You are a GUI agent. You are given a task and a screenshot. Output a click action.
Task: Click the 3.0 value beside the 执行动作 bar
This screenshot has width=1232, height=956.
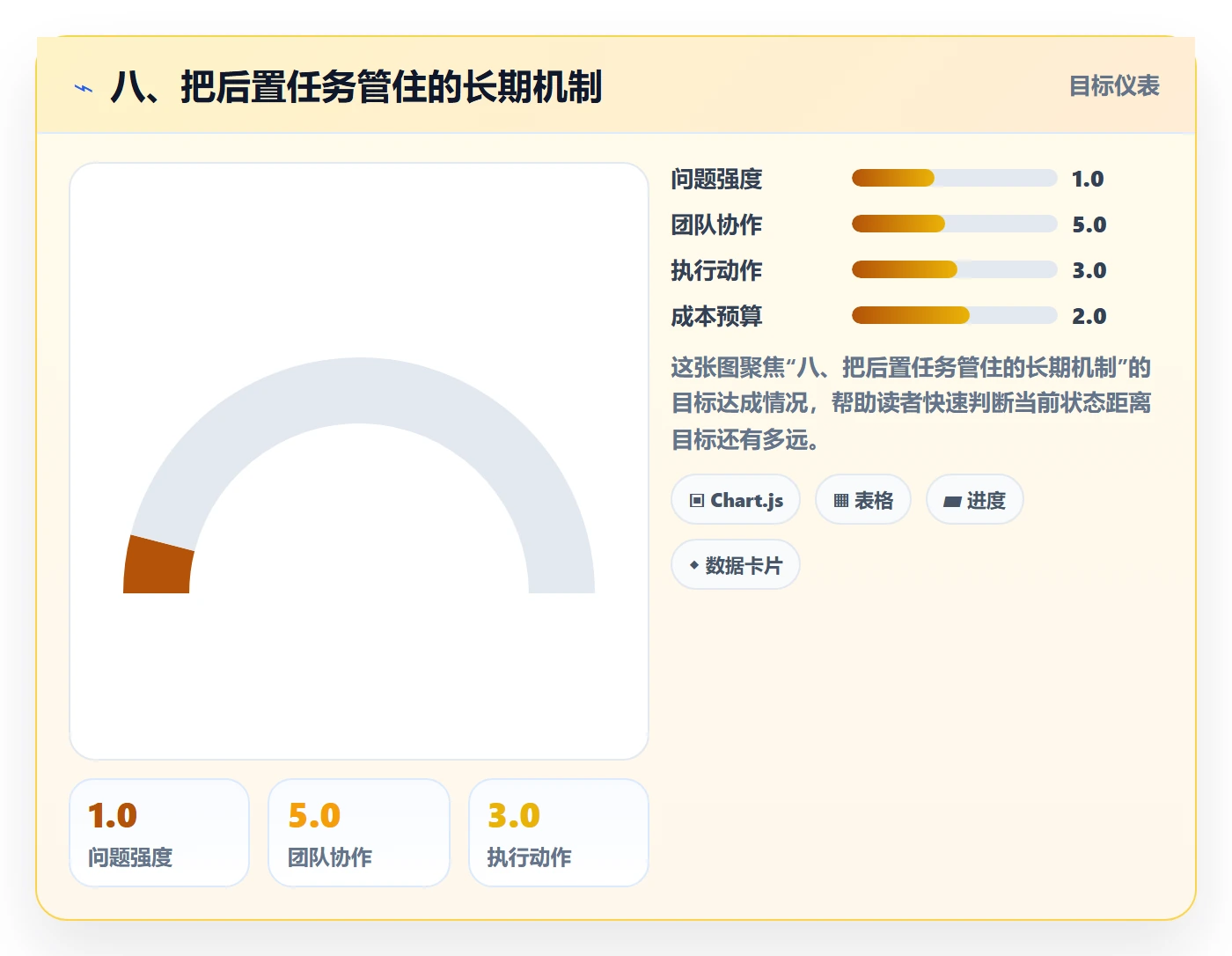point(1089,270)
